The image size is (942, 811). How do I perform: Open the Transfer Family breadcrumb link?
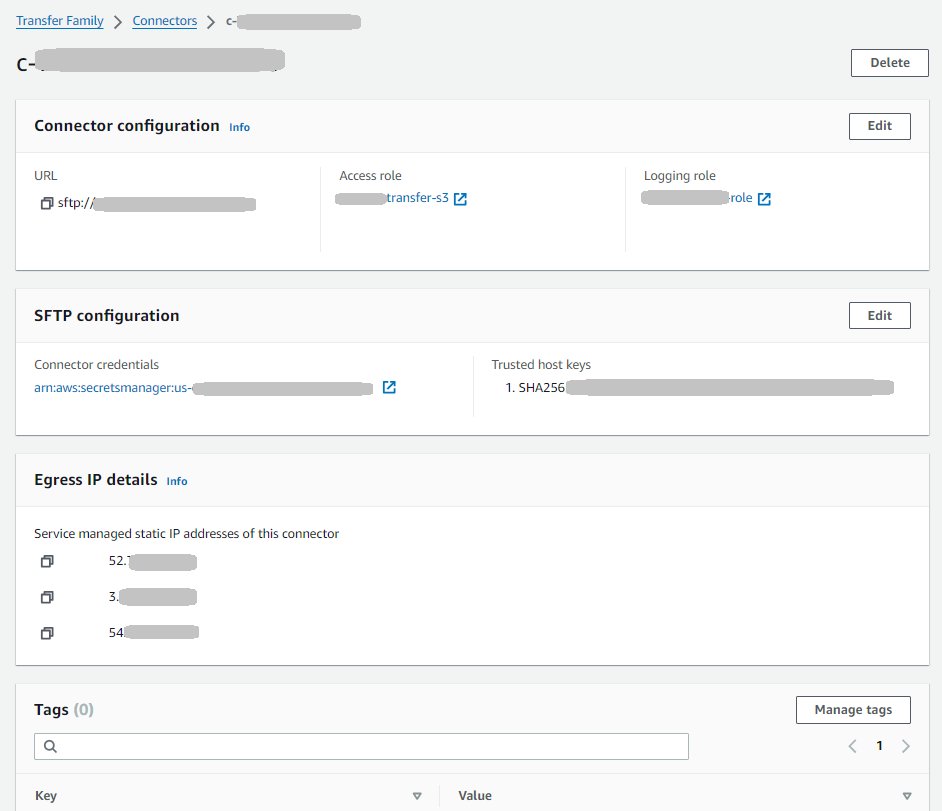point(59,21)
